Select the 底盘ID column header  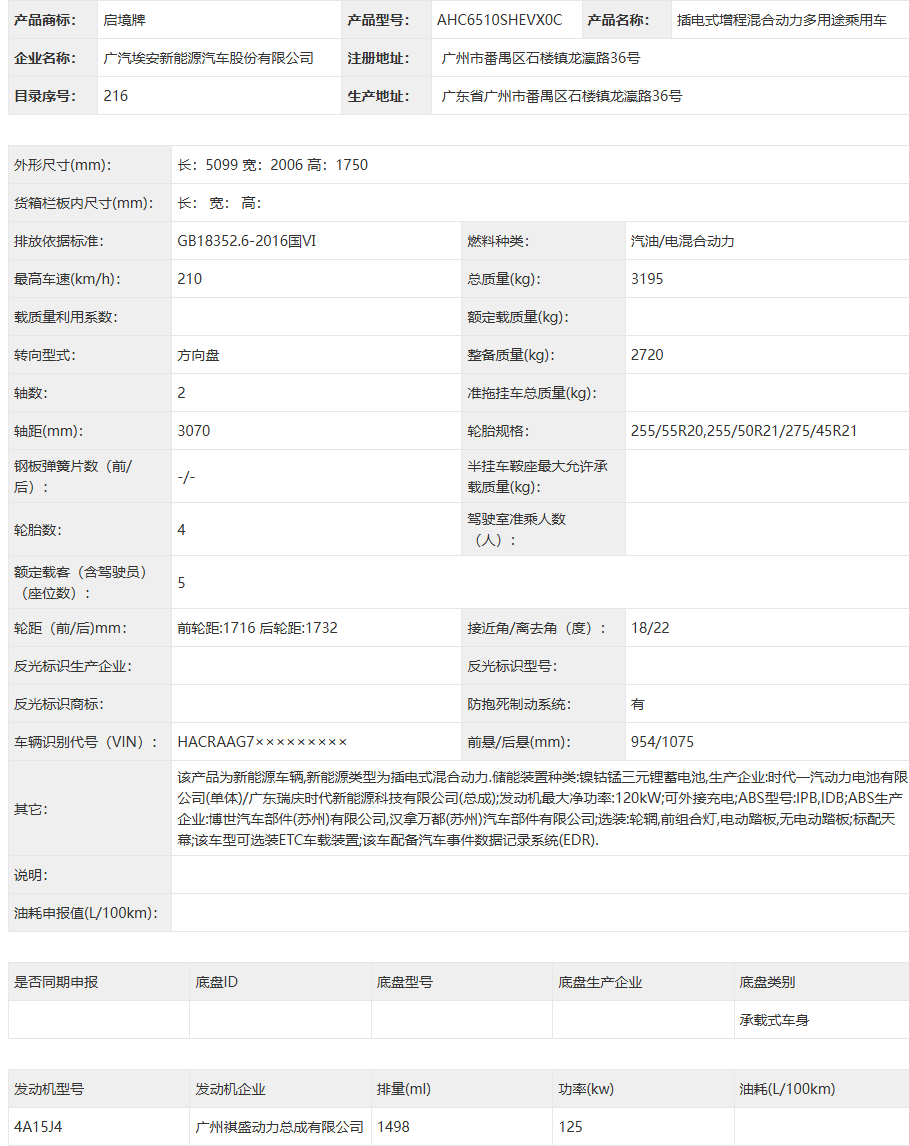click(x=216, y=982)
